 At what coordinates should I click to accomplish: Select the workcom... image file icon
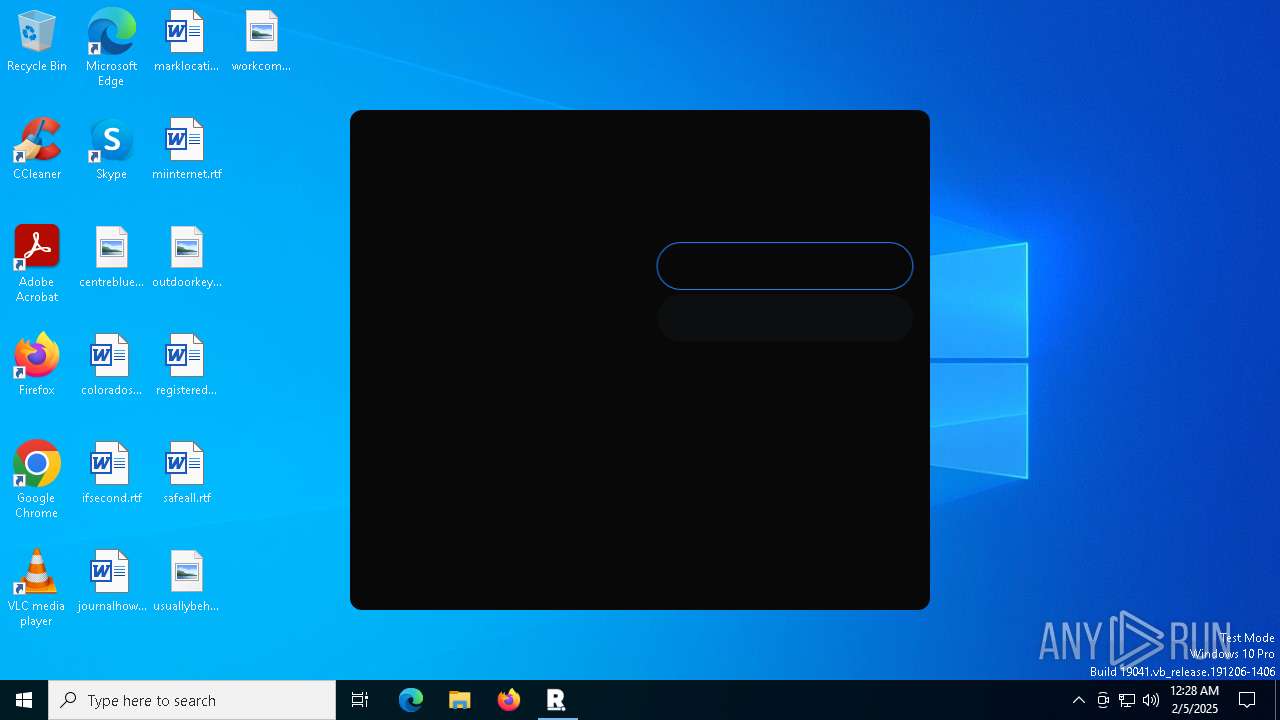261,42
